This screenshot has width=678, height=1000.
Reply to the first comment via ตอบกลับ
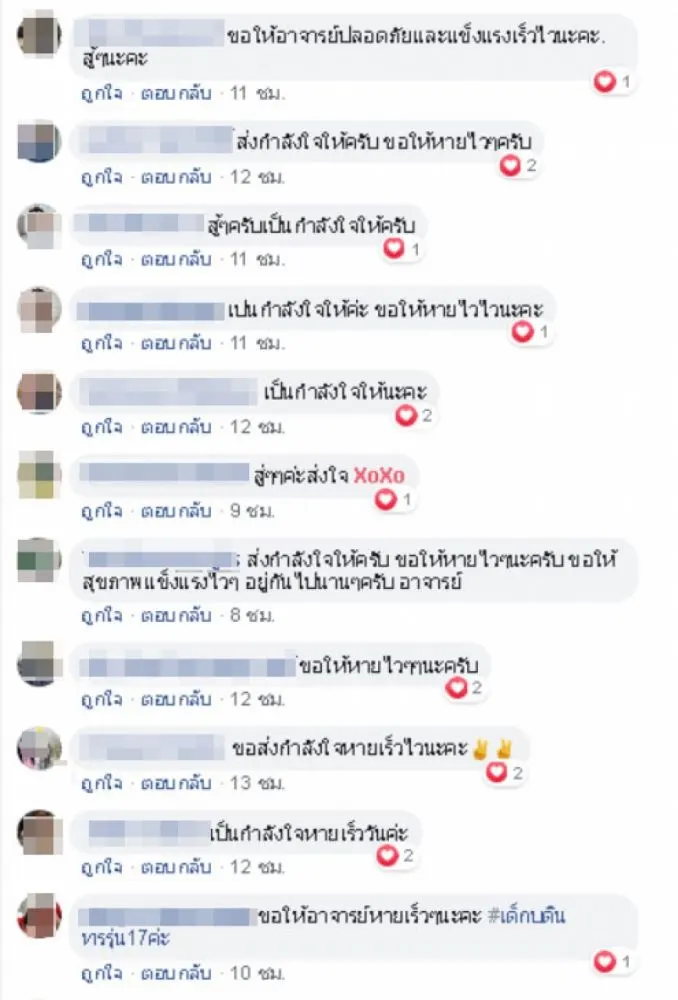tap(175, 93)
